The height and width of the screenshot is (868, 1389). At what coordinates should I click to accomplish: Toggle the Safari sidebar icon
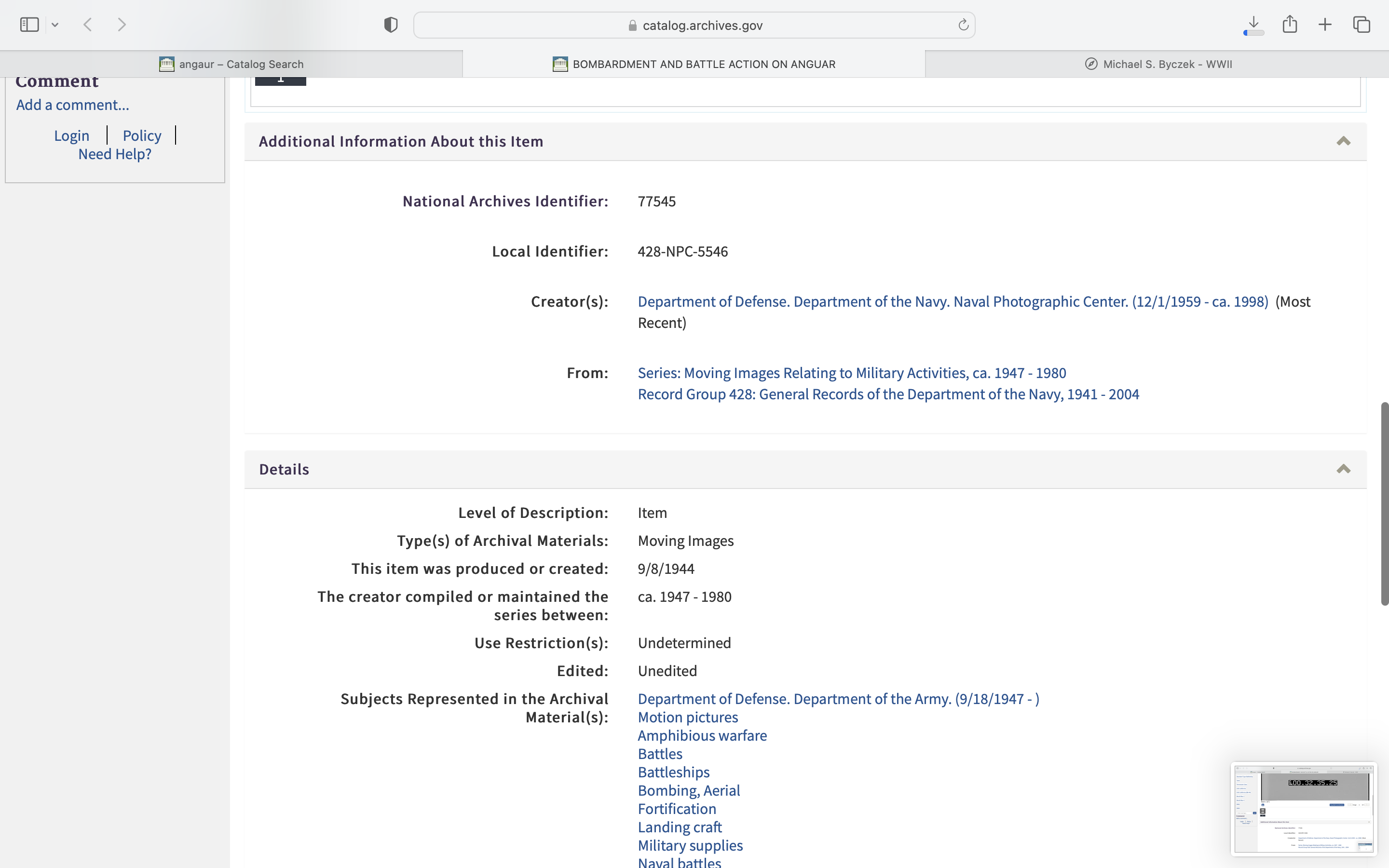click(29, 25)
